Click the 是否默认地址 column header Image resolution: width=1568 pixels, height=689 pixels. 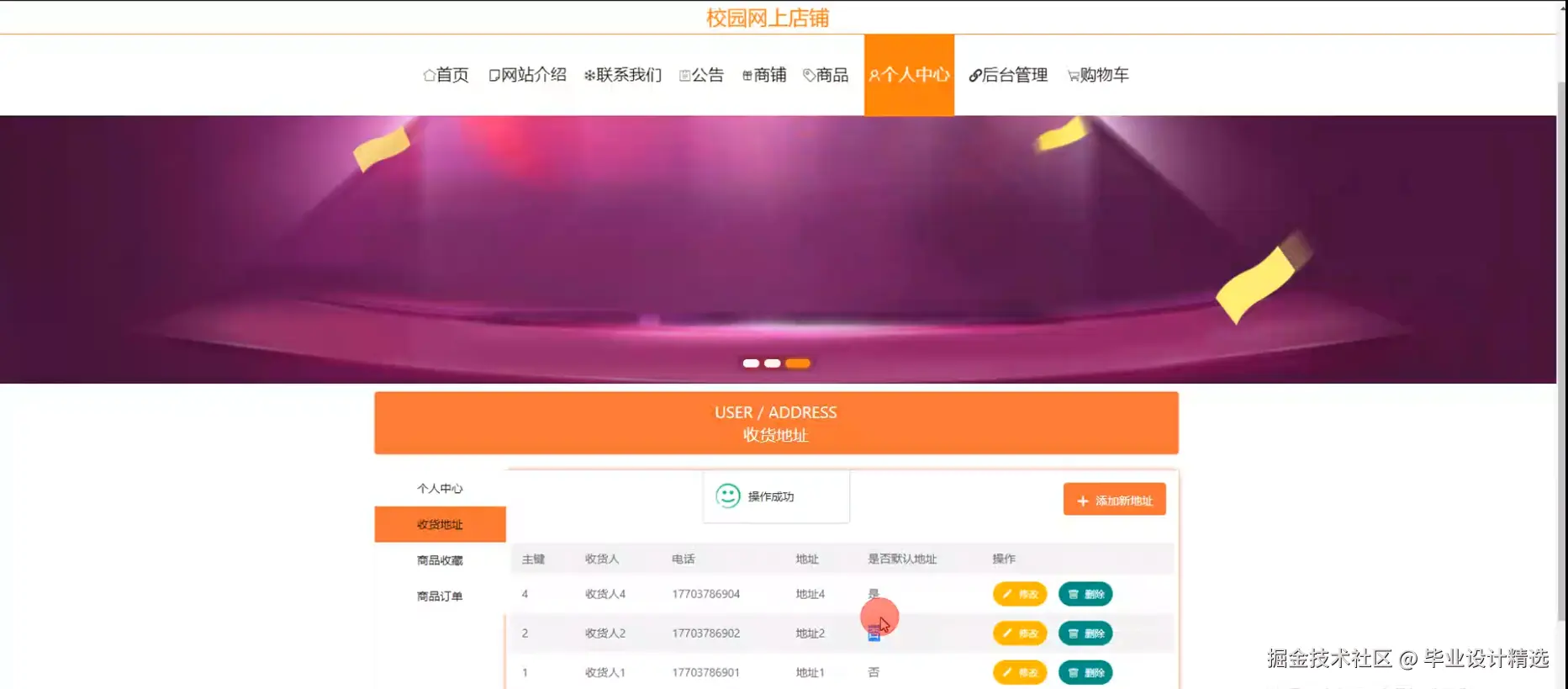coord(902,559)
